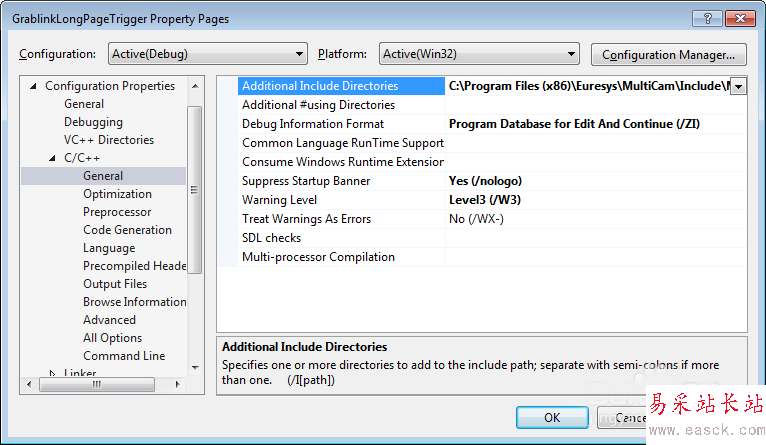Open the Configuration Manager

coord(669,54)
